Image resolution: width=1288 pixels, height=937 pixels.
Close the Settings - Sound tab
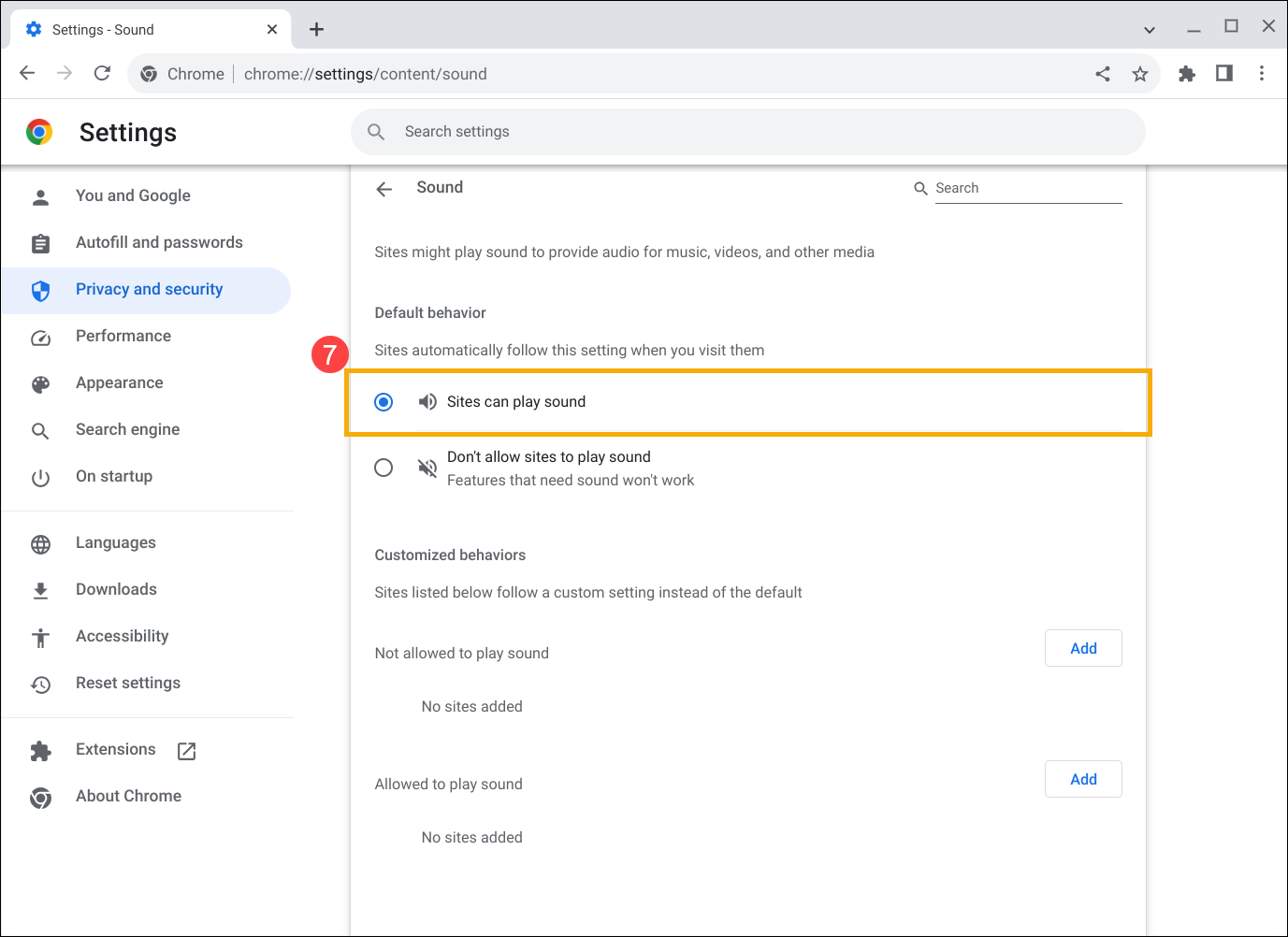(x=272, y=29)
